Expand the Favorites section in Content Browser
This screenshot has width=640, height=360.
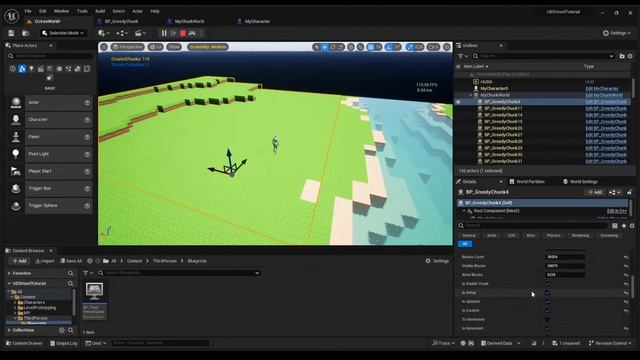click(9, 273)
